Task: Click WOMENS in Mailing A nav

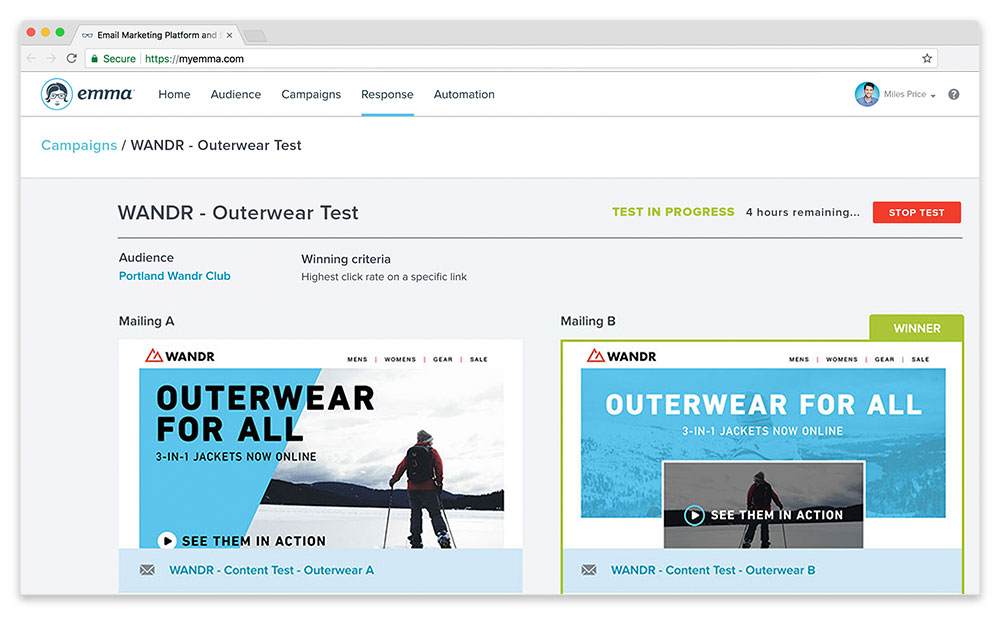Action: 400,359
